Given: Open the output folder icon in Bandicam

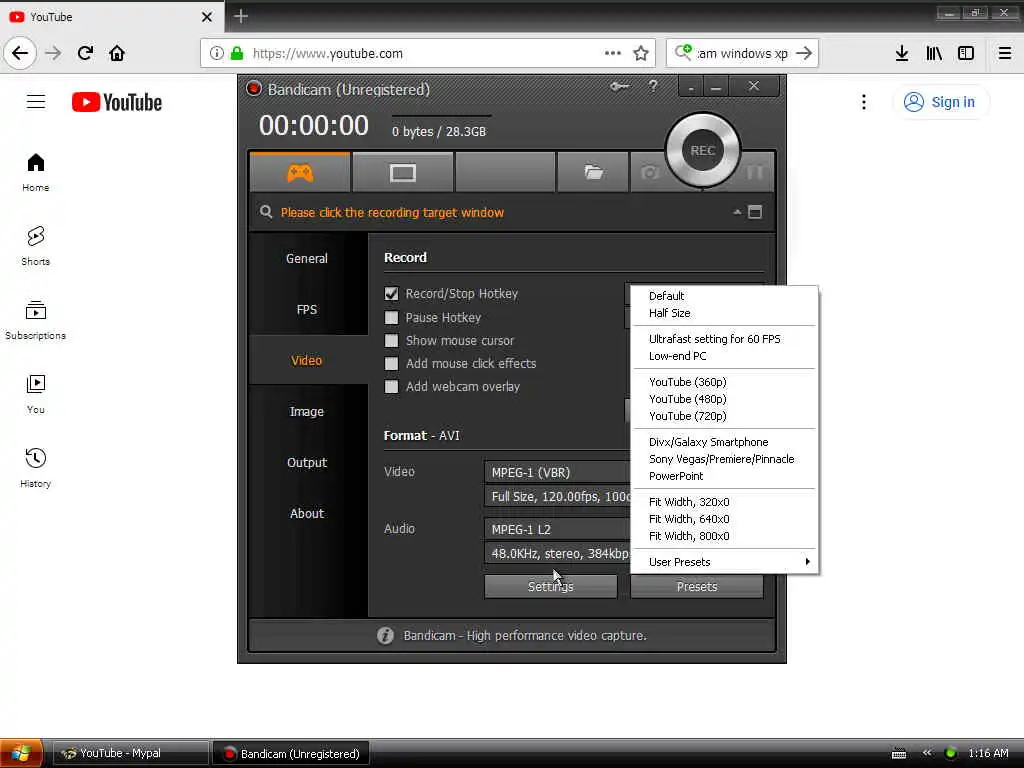Looking at the screenshot, I should pyautogui.click(x=593, y=172).
